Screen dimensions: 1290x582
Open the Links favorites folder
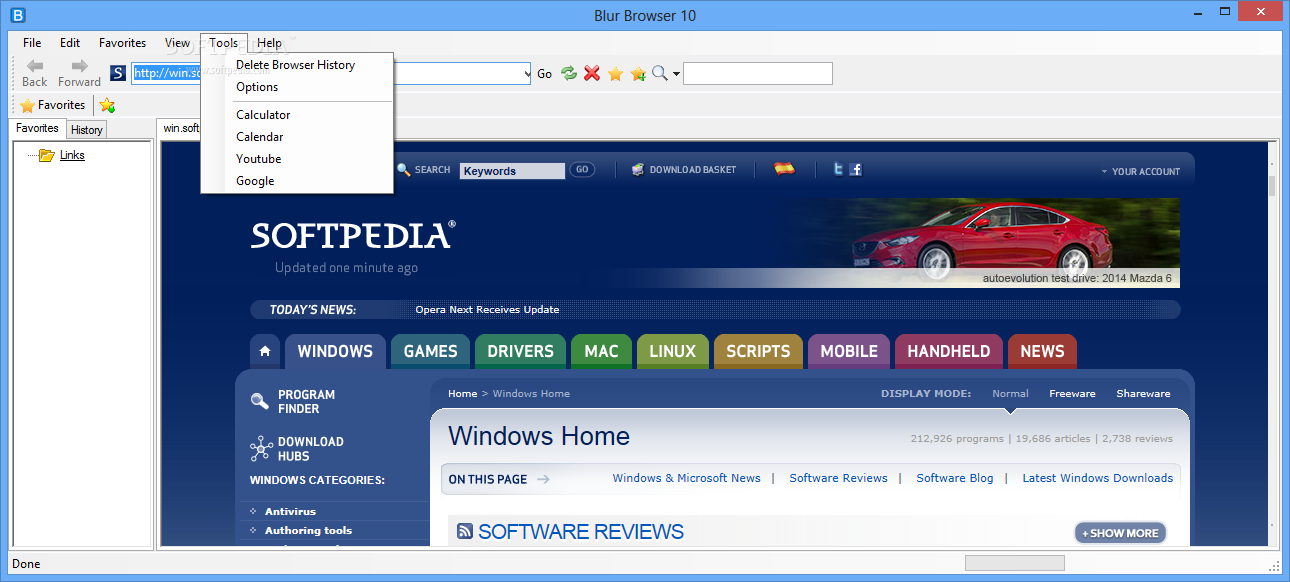click(x=72, y=155)
